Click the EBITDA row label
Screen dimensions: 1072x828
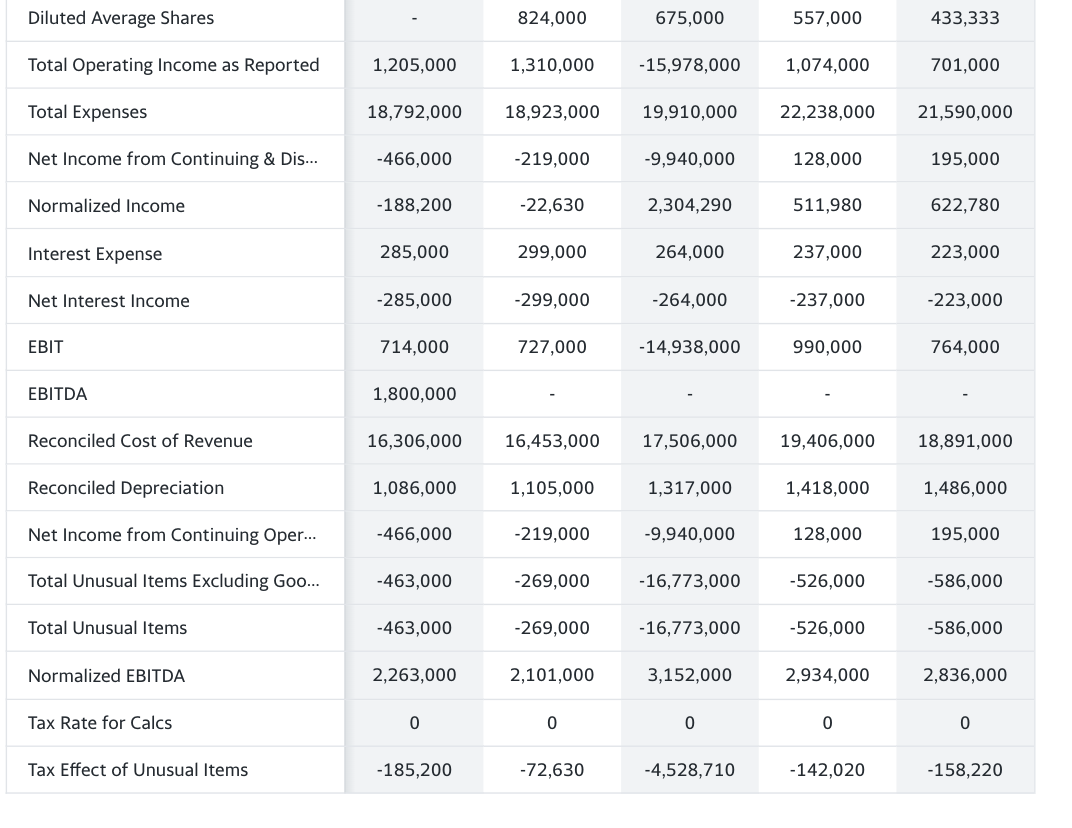pyautogui.click(x=57, y=393)
